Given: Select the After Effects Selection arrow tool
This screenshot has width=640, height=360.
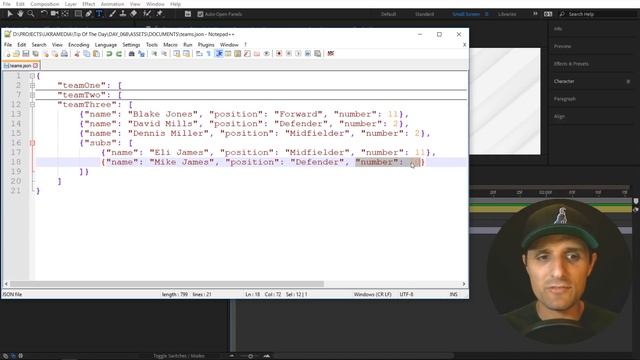Looking at the screenshot, I should (x=10, y=14).
